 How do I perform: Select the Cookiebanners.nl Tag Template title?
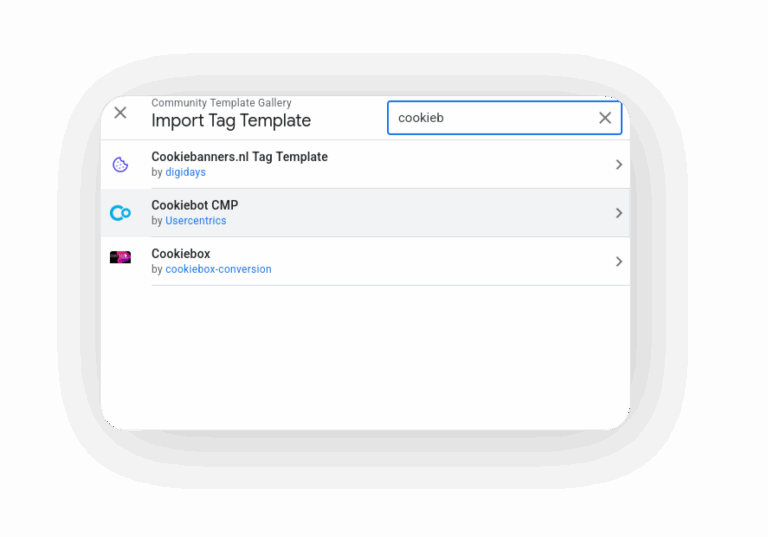239,157
